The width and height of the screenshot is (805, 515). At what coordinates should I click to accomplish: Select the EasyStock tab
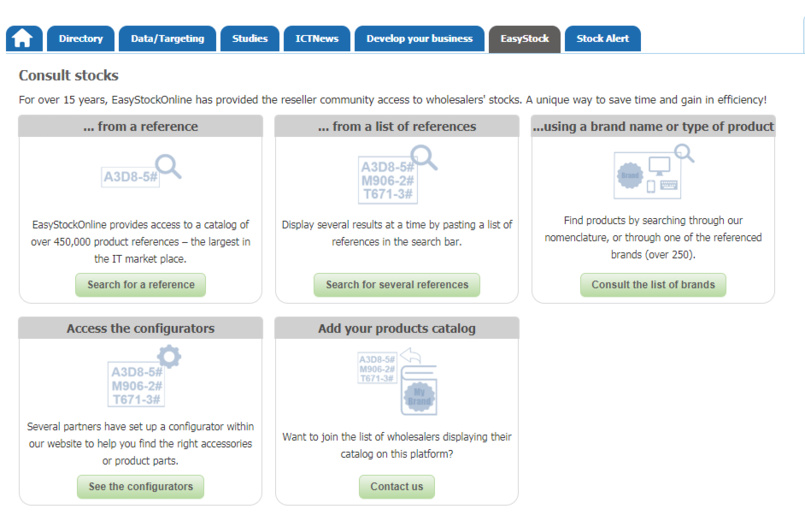(525, 39)
